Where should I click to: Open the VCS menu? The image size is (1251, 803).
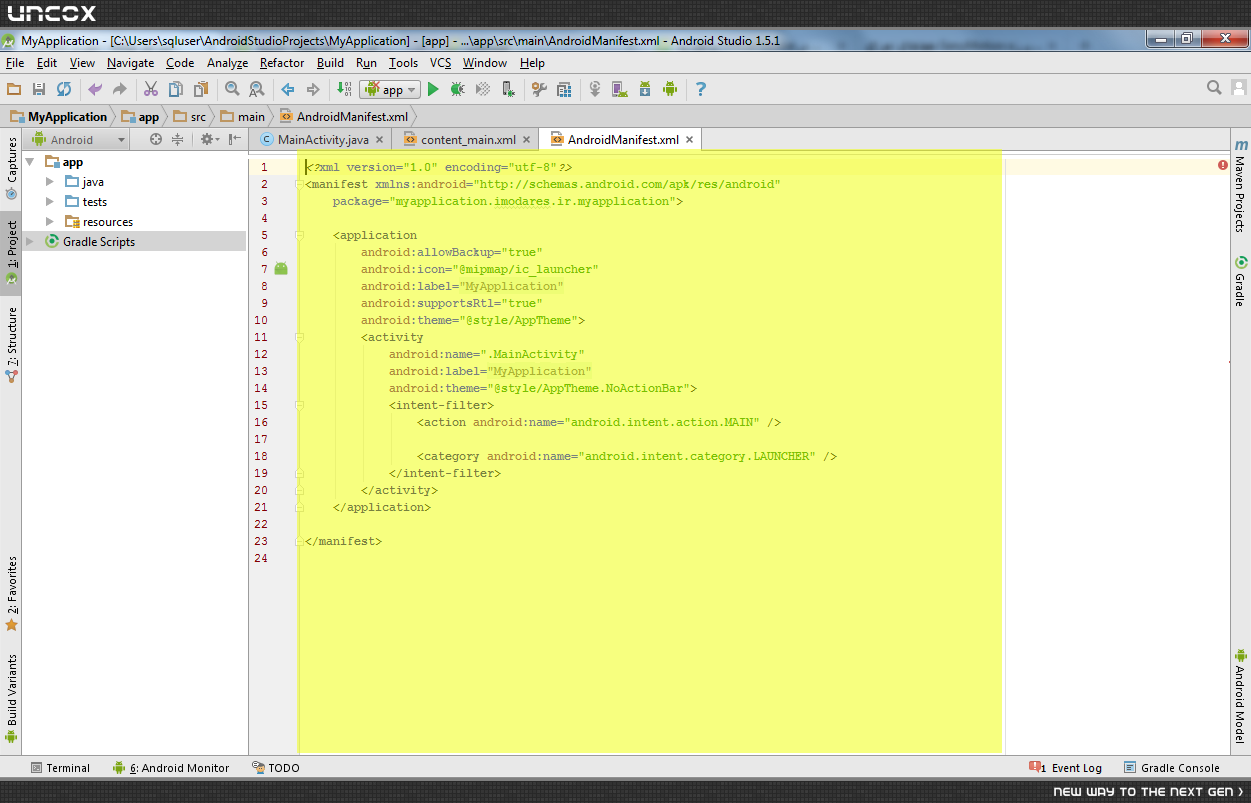tap(440, 62)
